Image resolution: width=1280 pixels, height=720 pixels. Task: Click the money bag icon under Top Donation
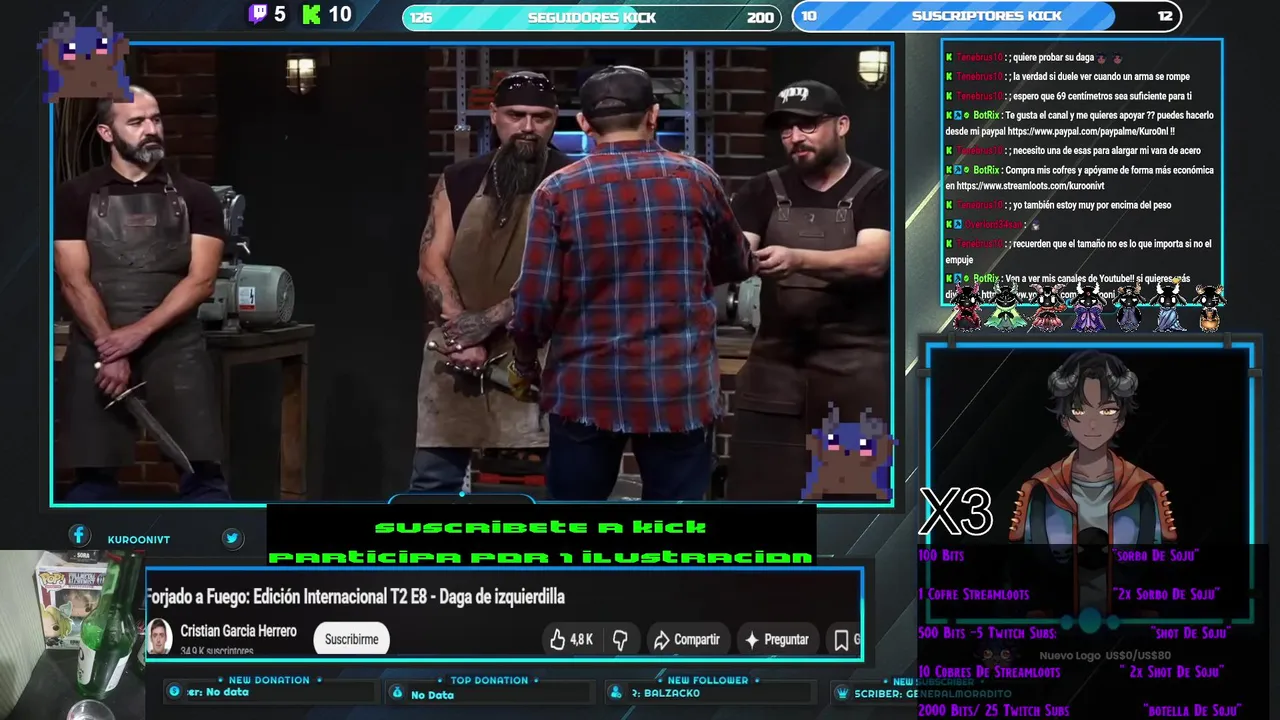pyautogui.click(x=397, y=692)
